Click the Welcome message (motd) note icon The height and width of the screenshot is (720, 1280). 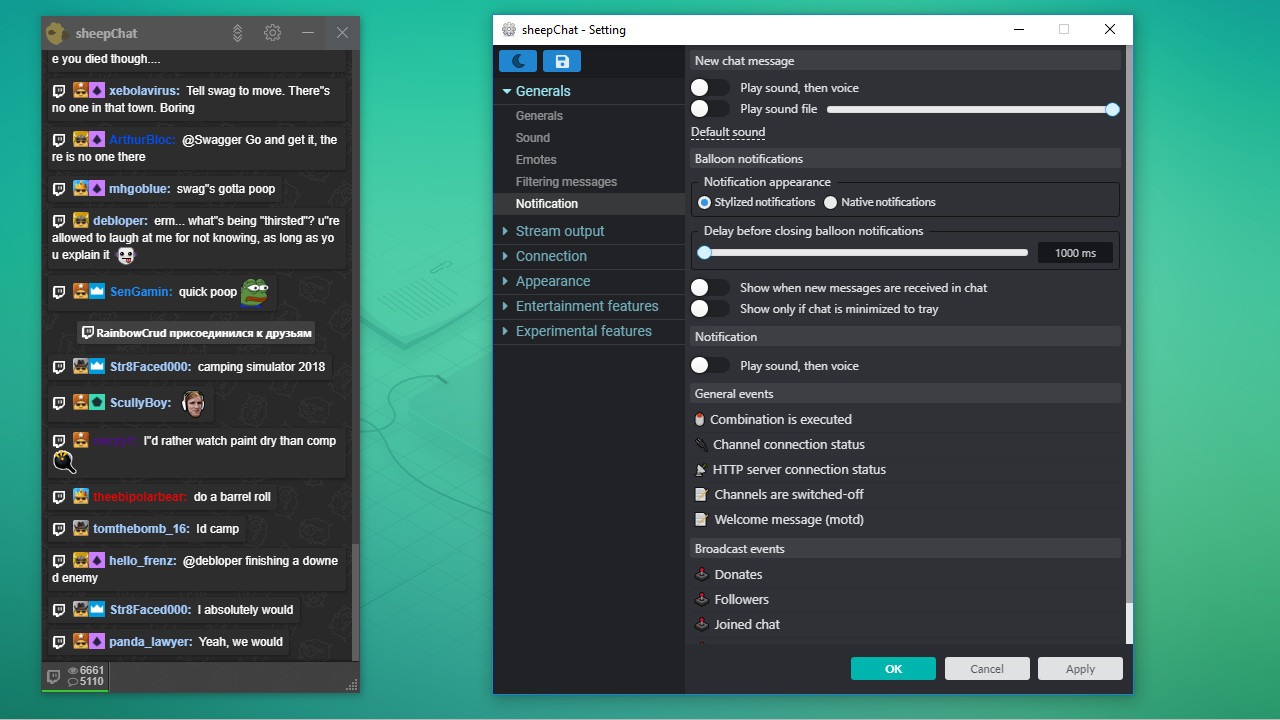[x=701, y=519]
